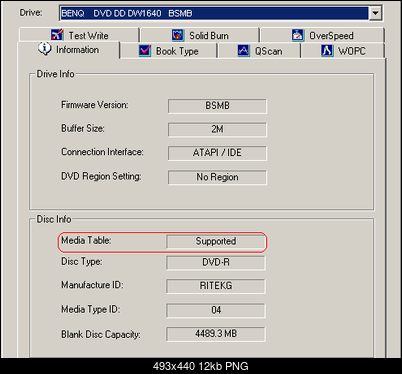Click the Information tab's info icon
402x374 pixels.
coord(45,49)
